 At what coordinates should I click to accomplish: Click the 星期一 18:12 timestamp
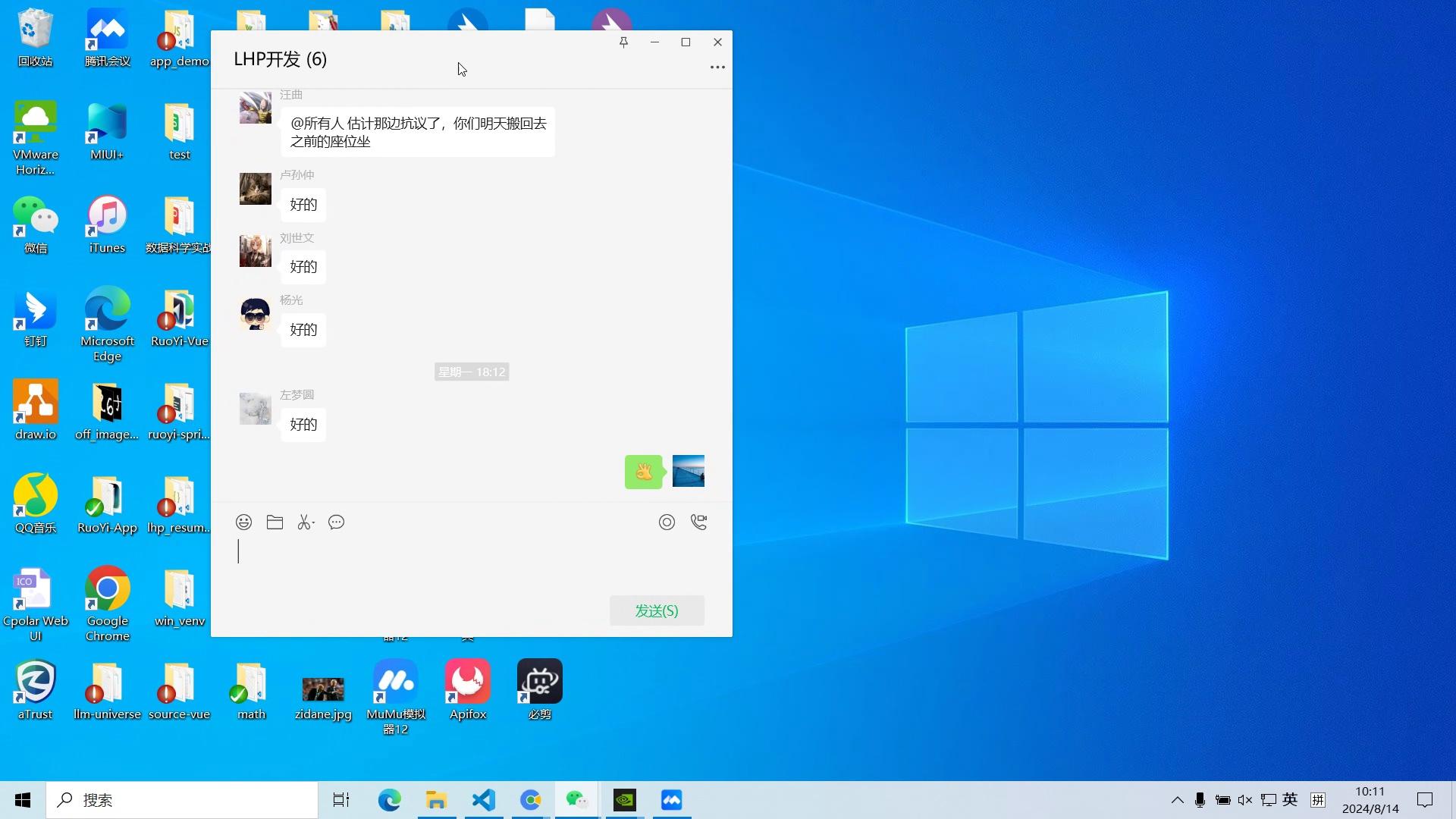point(472,372)
